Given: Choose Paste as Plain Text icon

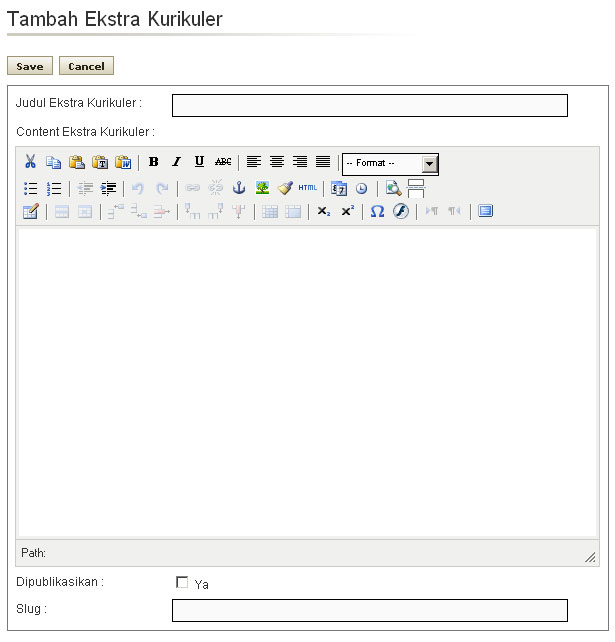Looking at the screenshot, I should [100, 162].
